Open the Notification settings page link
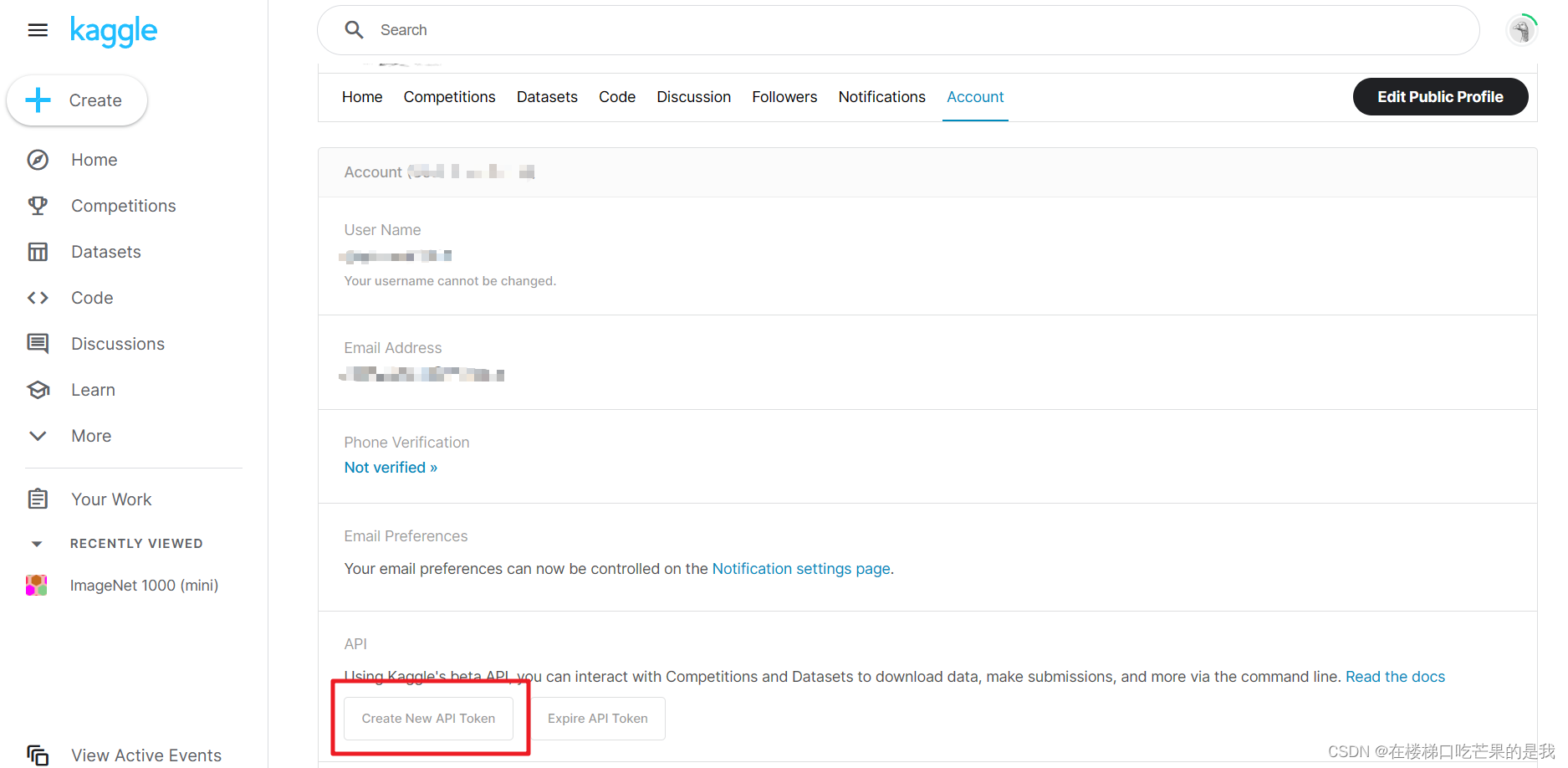This screenshot has width=1568, height=768. (x=801, y=569)
